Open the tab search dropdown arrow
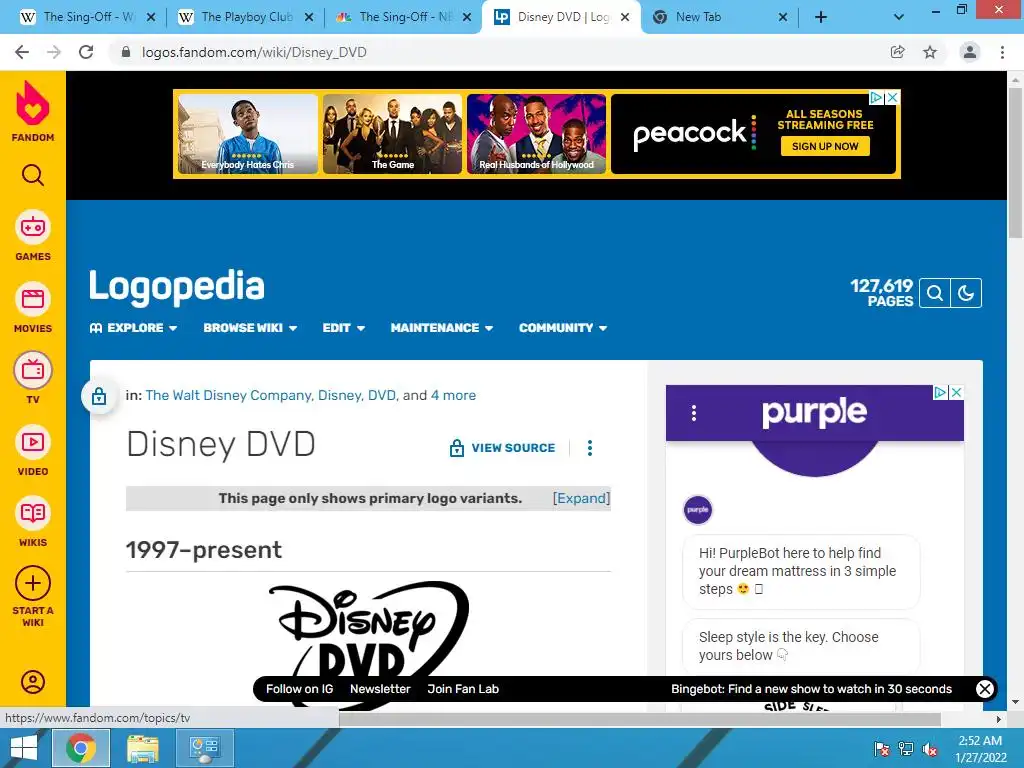 [x=899, y=18]
